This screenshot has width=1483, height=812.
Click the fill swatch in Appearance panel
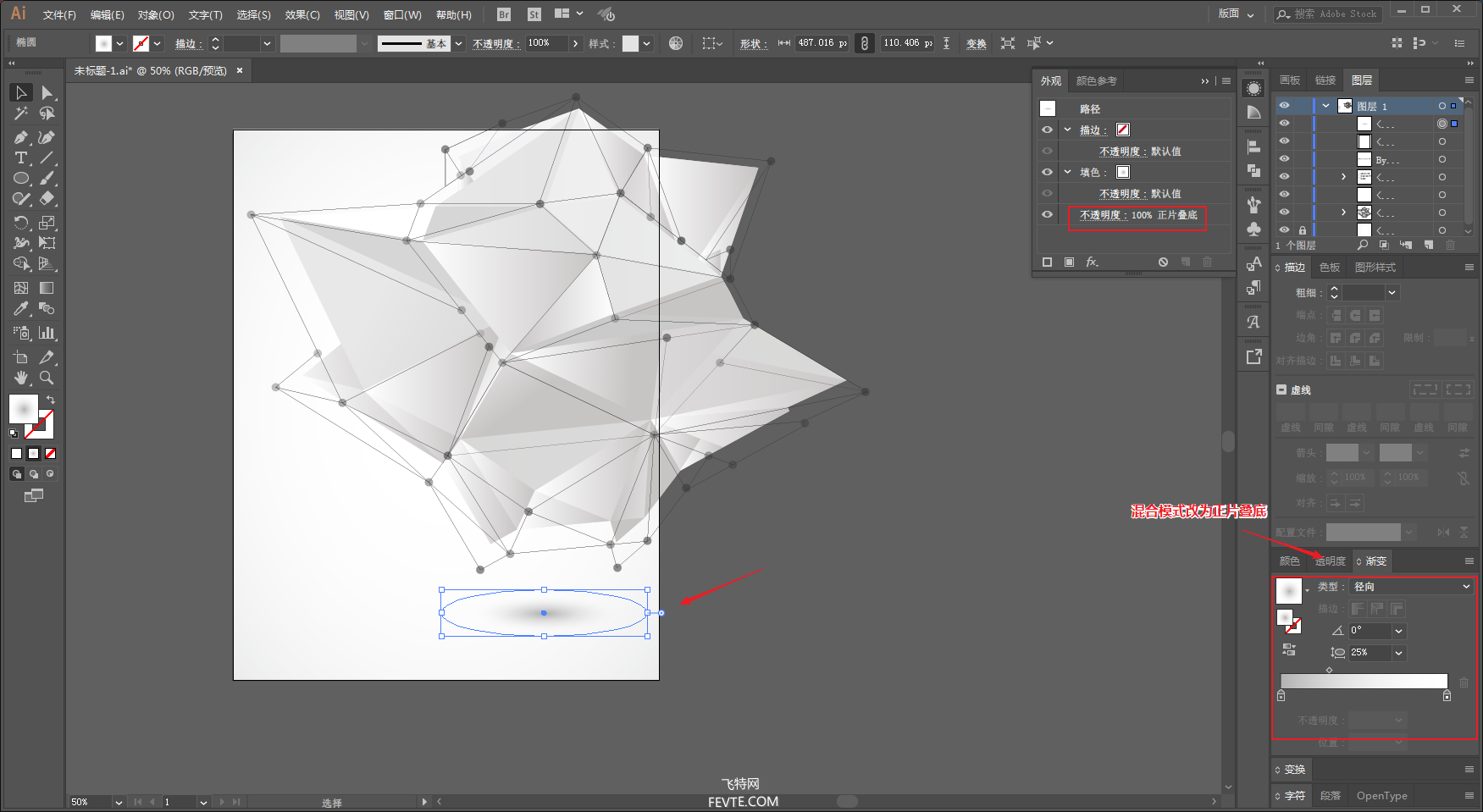(1123, 172)
